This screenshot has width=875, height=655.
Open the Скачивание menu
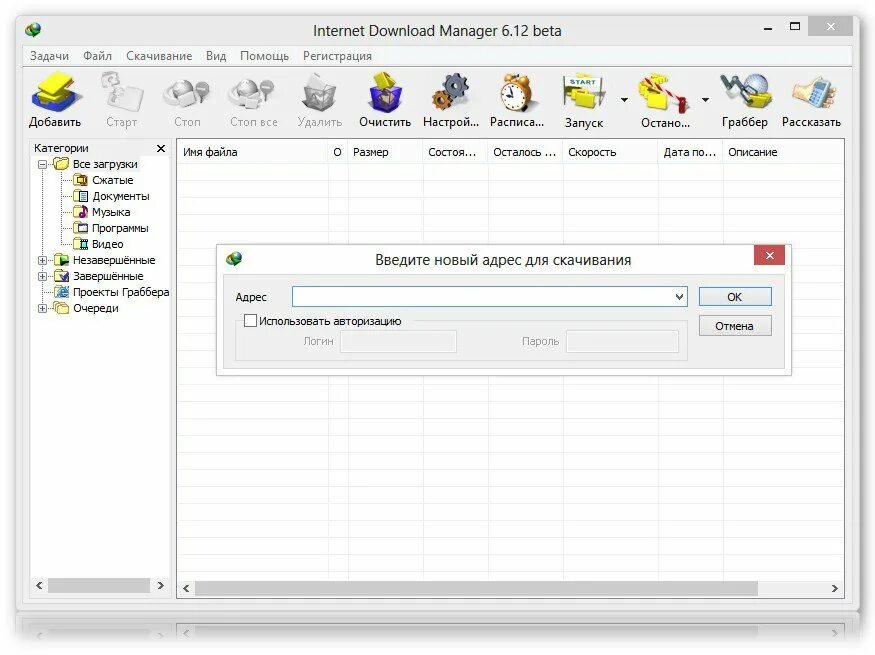coord(159,56)
